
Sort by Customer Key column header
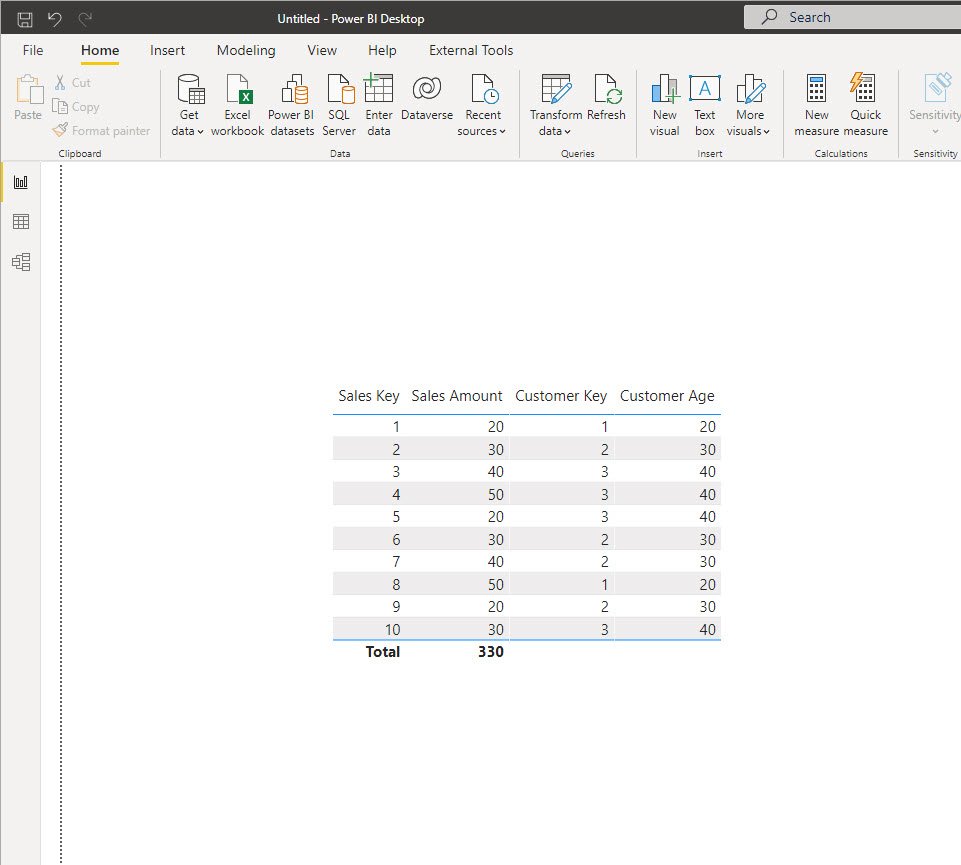click(x=561, y=396)
